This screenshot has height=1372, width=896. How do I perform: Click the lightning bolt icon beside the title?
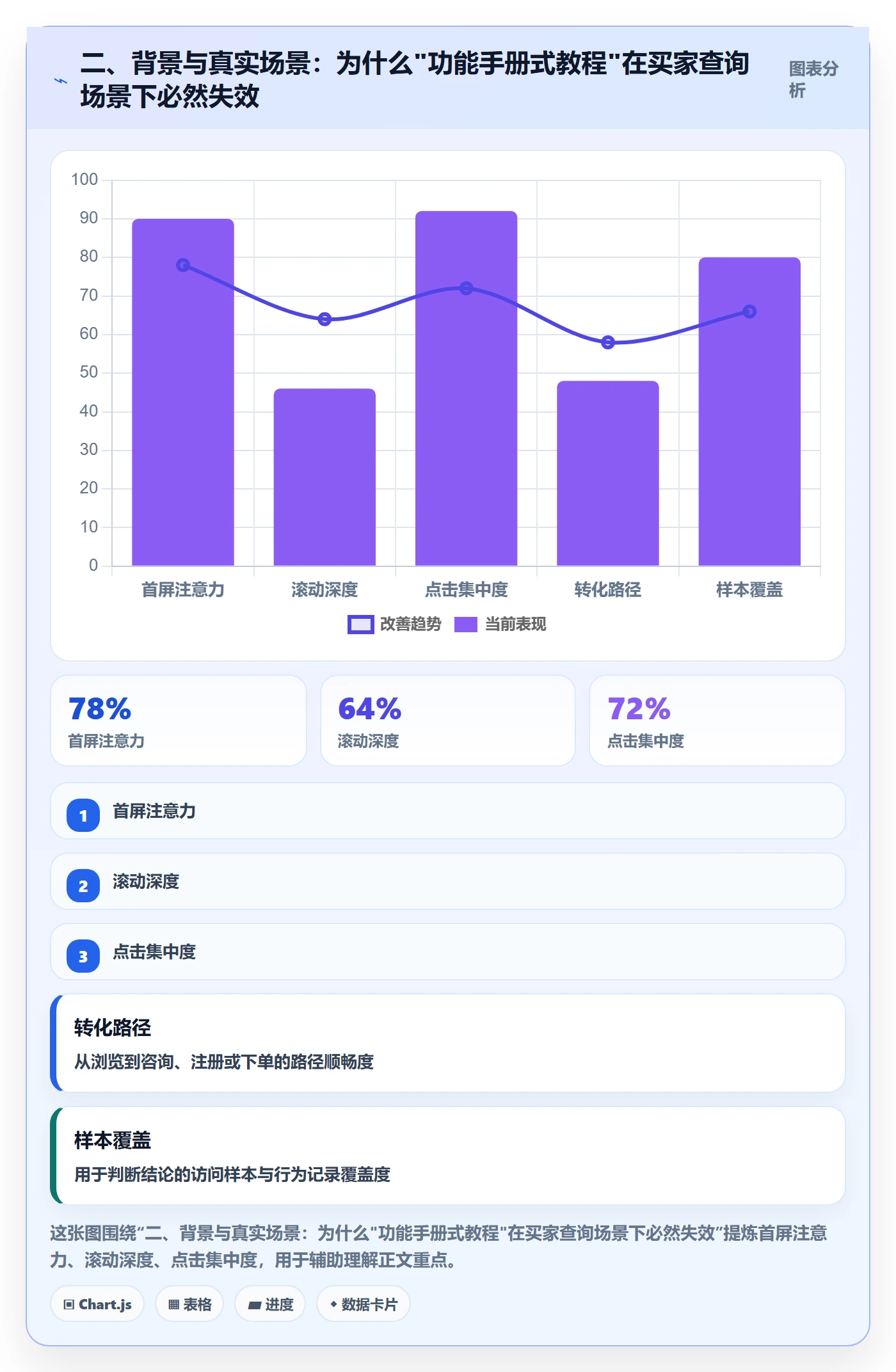point(60,81)
